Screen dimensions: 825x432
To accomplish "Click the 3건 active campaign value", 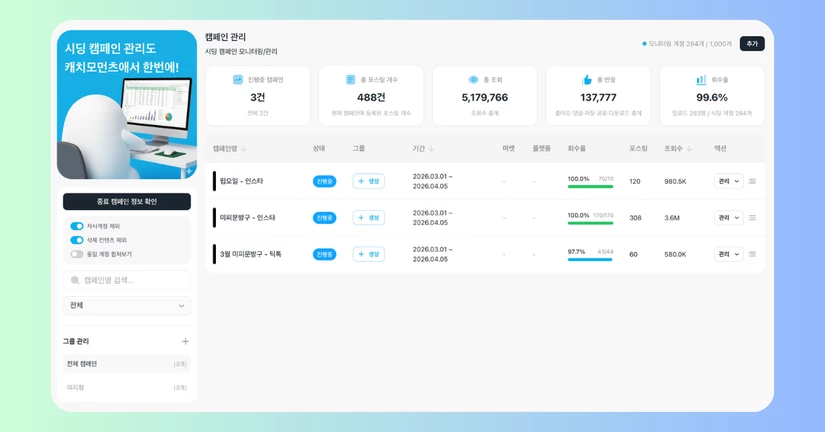I will [257, 97].
